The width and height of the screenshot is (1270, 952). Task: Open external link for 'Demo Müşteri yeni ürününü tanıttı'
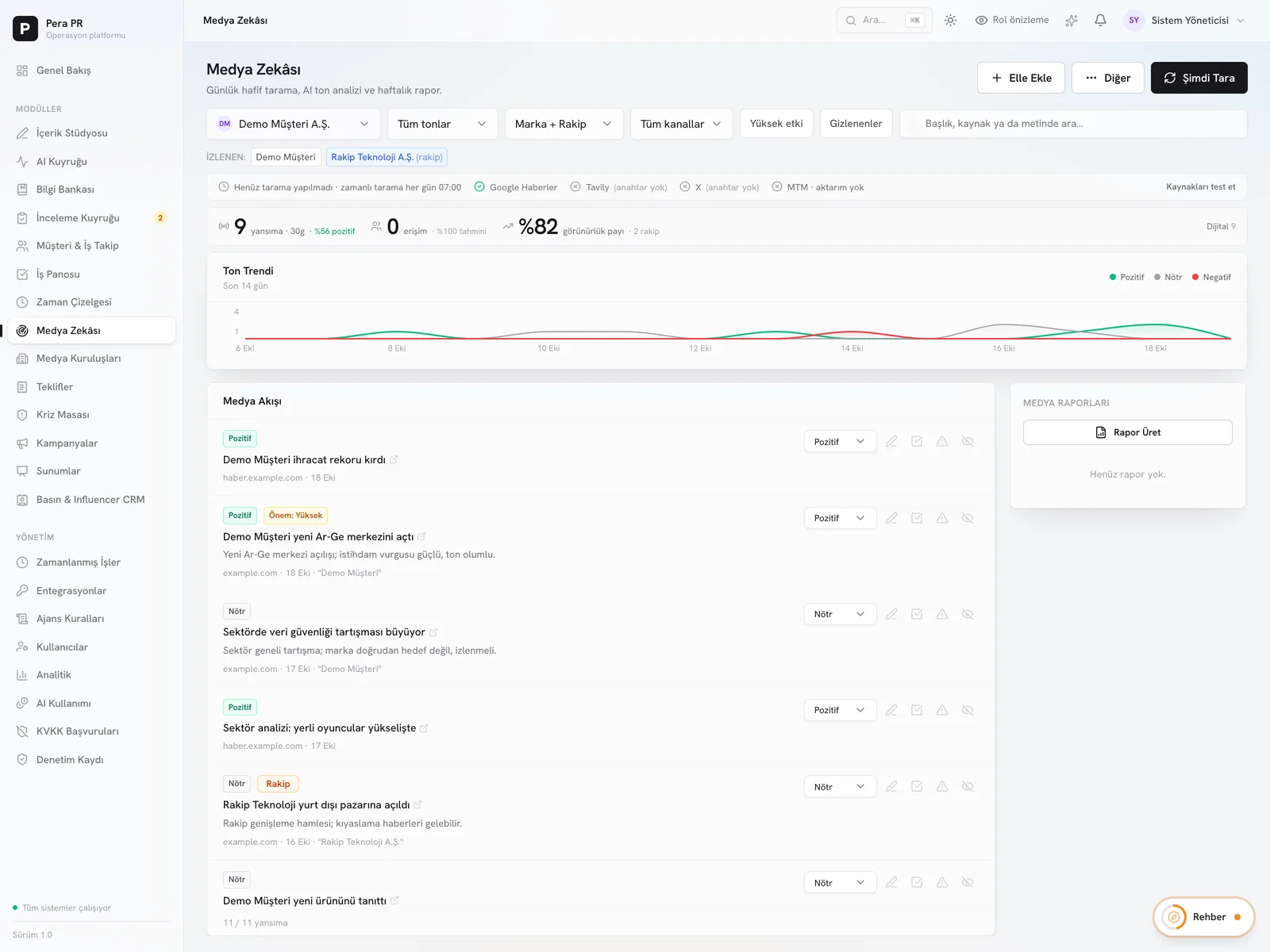pos(394,900)
